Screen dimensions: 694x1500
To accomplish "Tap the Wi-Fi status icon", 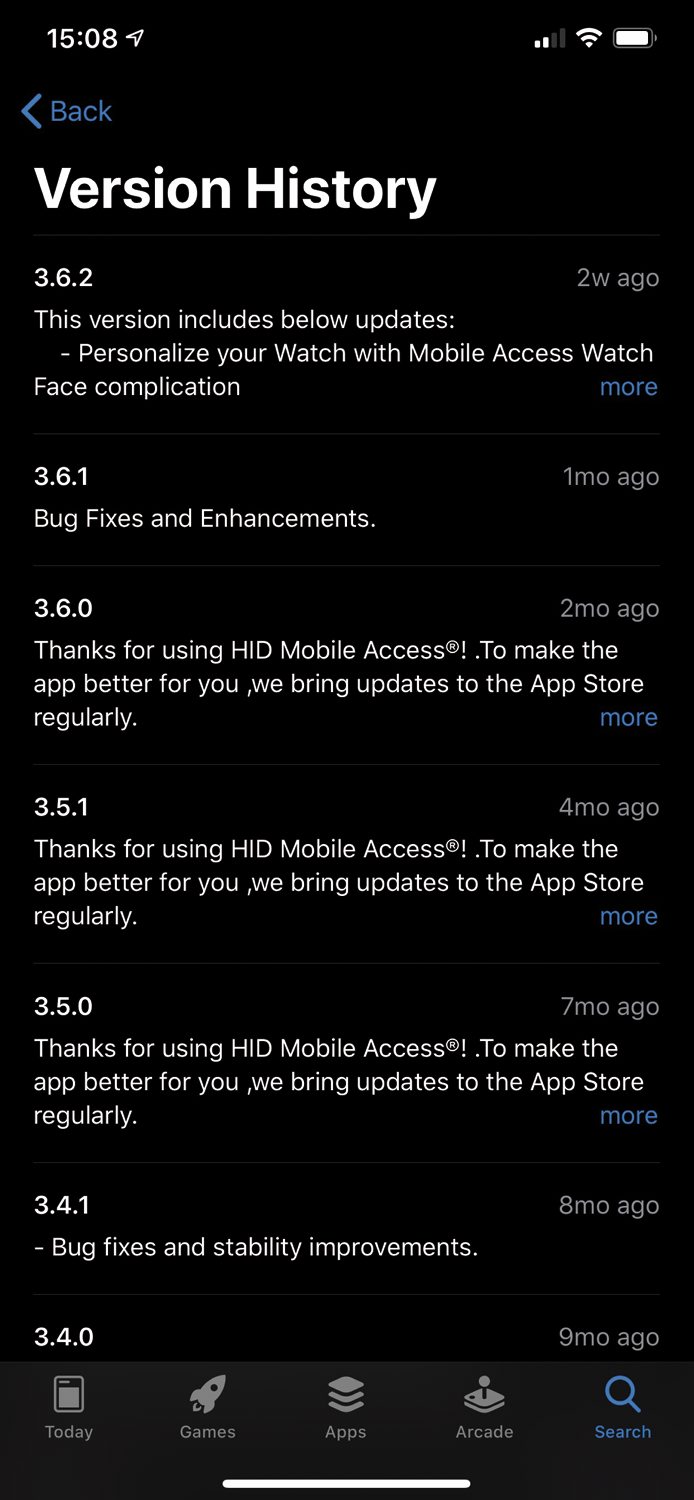I will click(x=589, y=39).
